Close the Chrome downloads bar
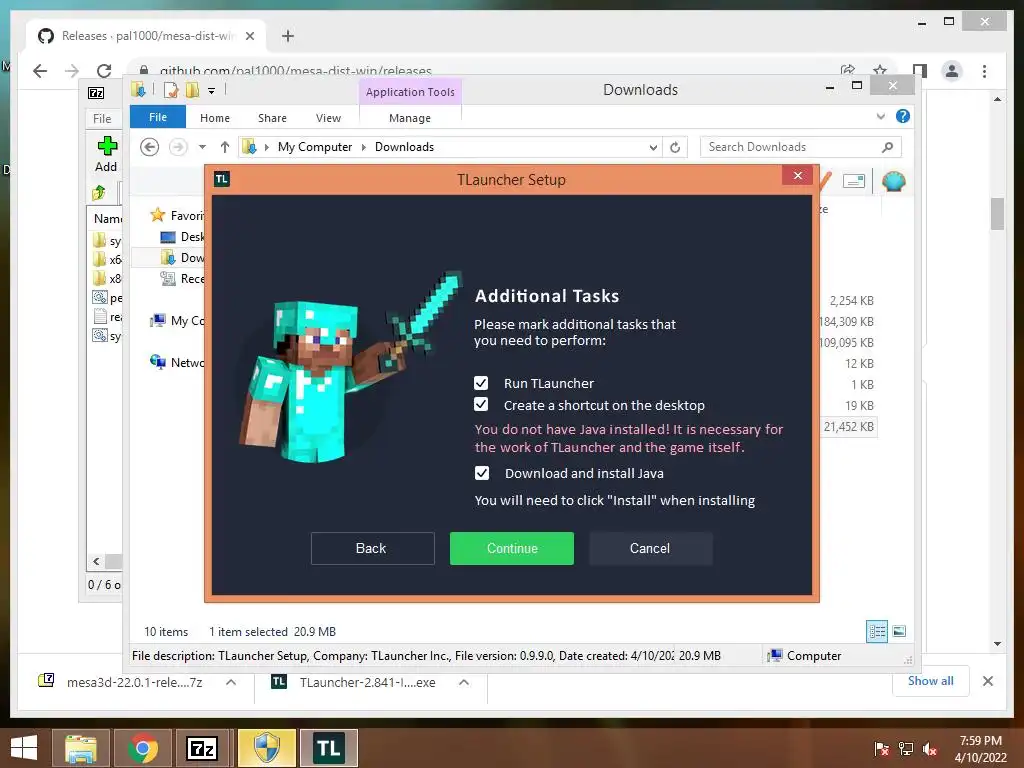Screen dimensions: 1024x768 click(x=987, y=681)
